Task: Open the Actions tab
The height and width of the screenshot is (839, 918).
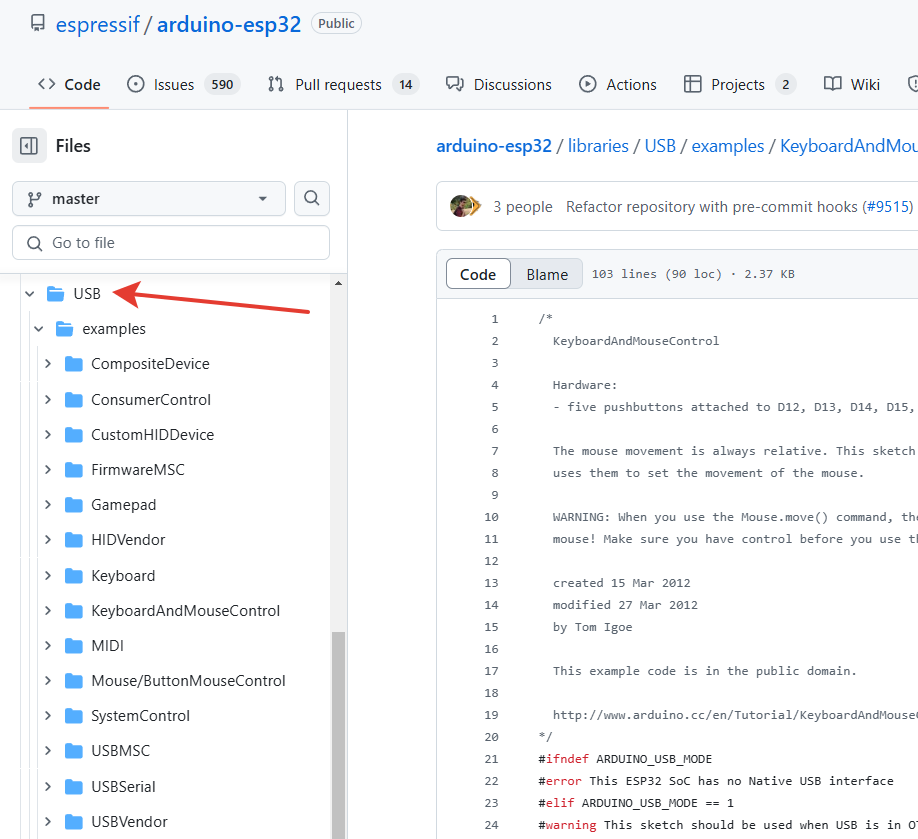Action: 618,84
